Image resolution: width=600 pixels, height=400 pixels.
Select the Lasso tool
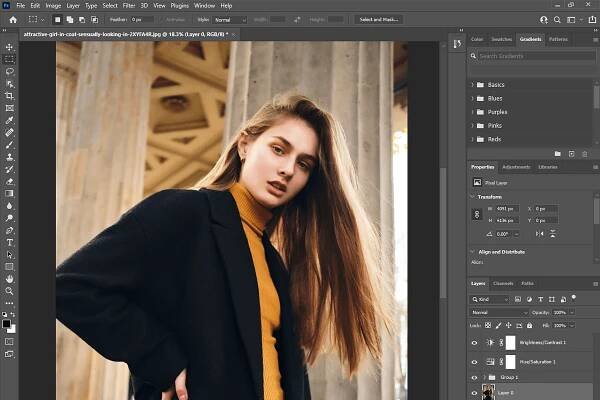(10, 71)
